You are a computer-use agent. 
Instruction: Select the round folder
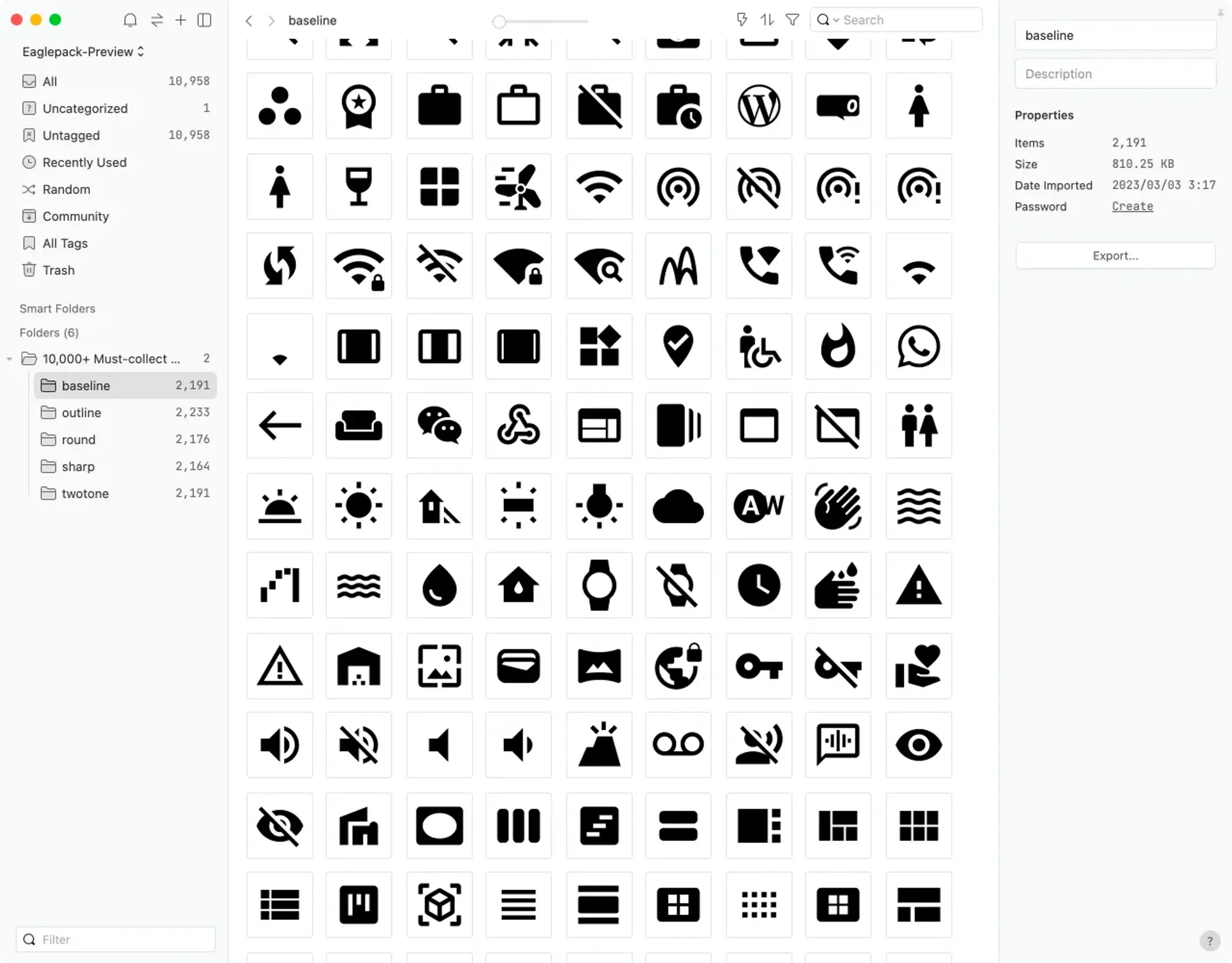click(x=125, y=440)
